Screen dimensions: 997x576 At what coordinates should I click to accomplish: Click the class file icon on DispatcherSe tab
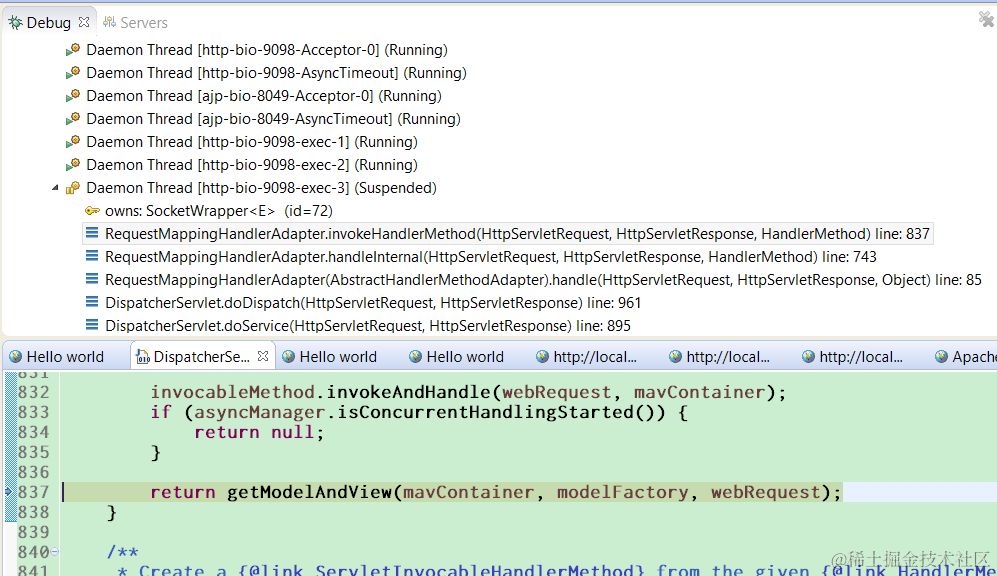143,357
